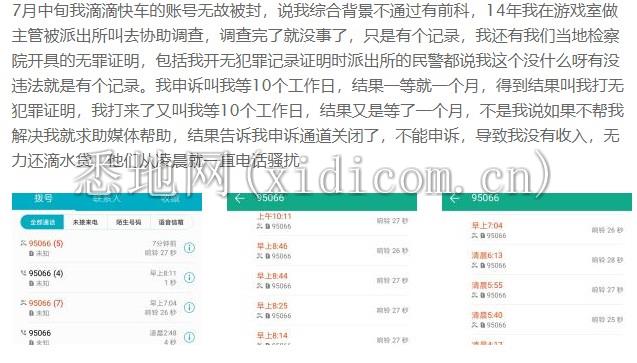Tap info icon for the 2:48 call
Viewport: 637px width, 363px height.
(x=189, y=337)
